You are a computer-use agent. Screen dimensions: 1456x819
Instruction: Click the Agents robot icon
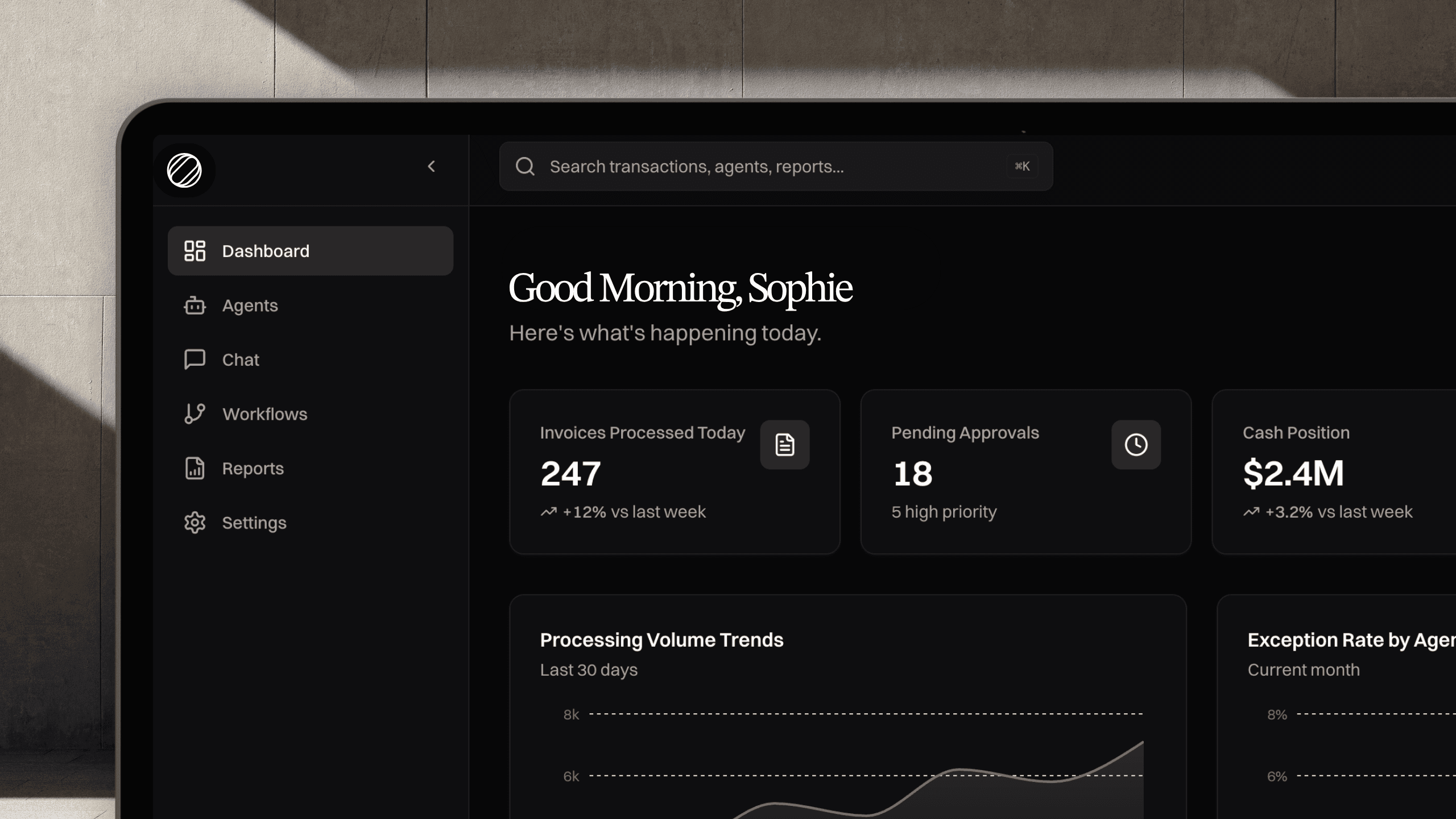(x=195, y=305)
